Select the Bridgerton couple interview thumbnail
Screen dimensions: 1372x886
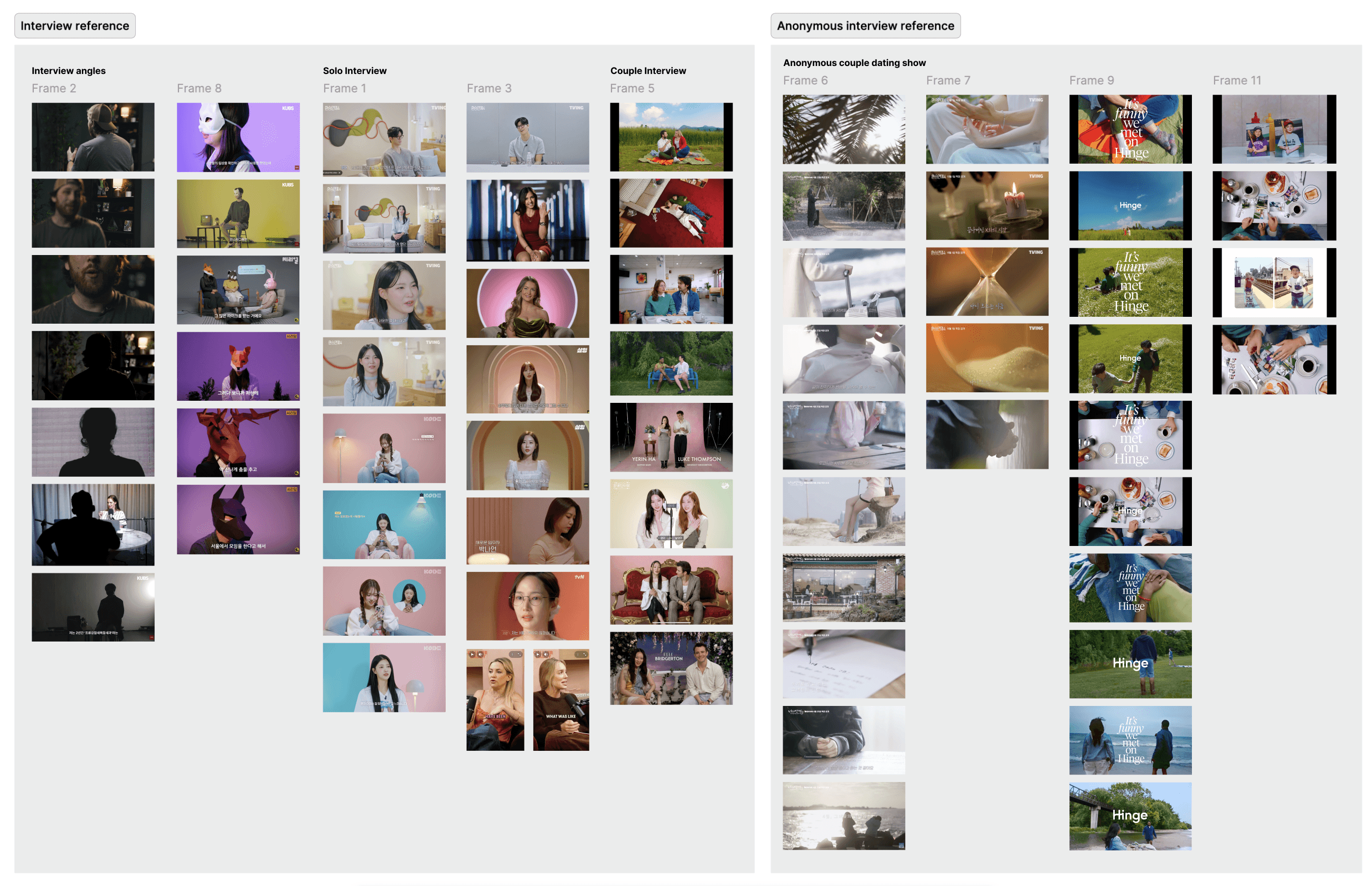(x=671, y=668)
